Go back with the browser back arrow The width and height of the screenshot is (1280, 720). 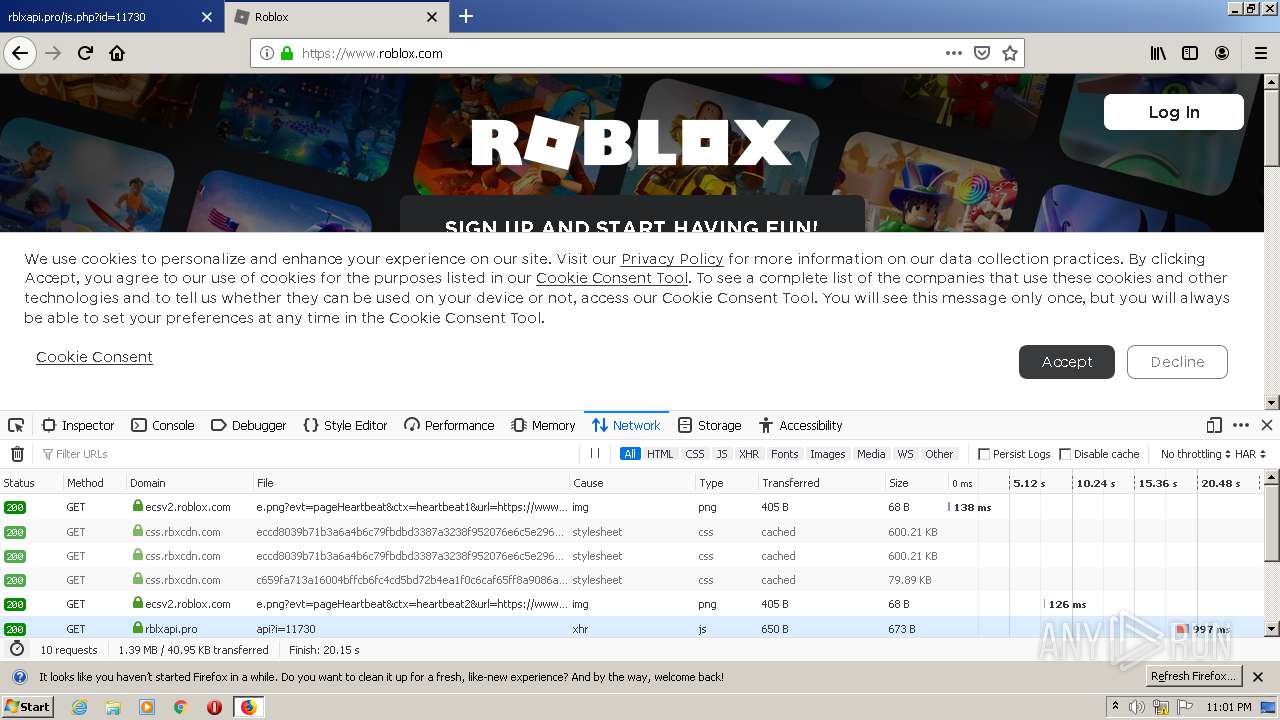pyautogui.click(x=20, y=53)
